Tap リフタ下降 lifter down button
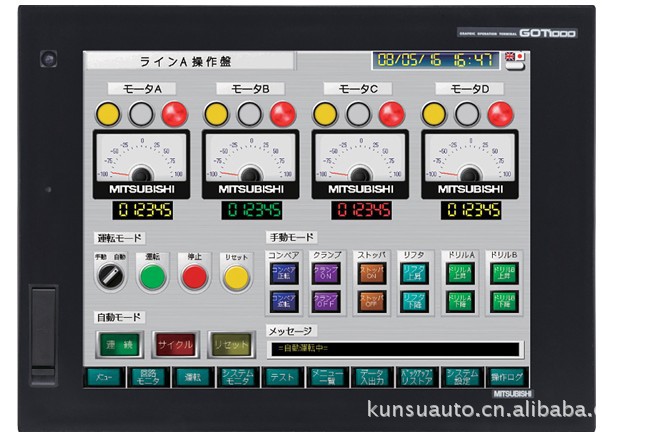Viewport: 658px width, 437px height. point(415,301)
